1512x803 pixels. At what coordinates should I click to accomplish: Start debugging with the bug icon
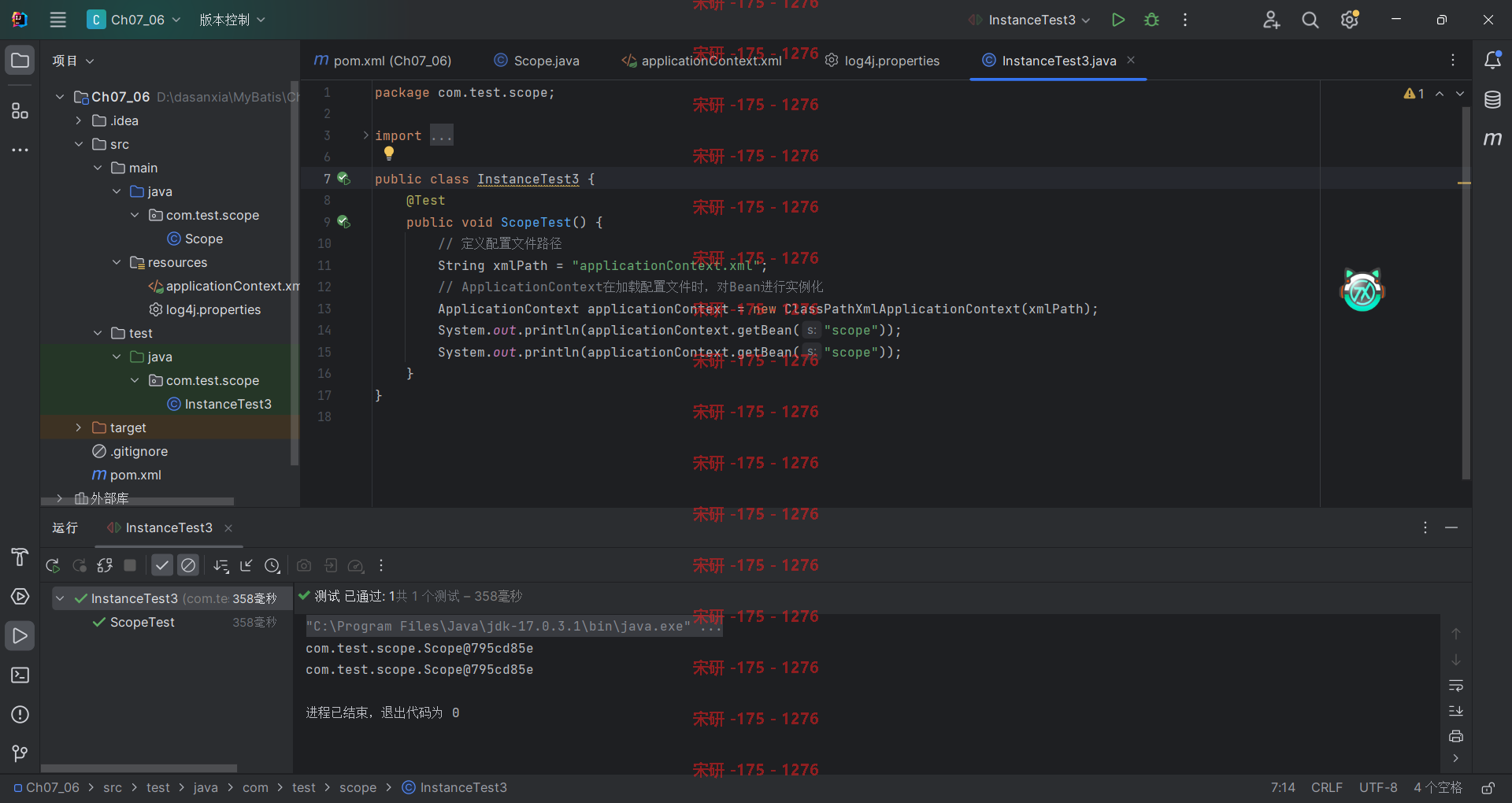click(x=1151, y=20)
